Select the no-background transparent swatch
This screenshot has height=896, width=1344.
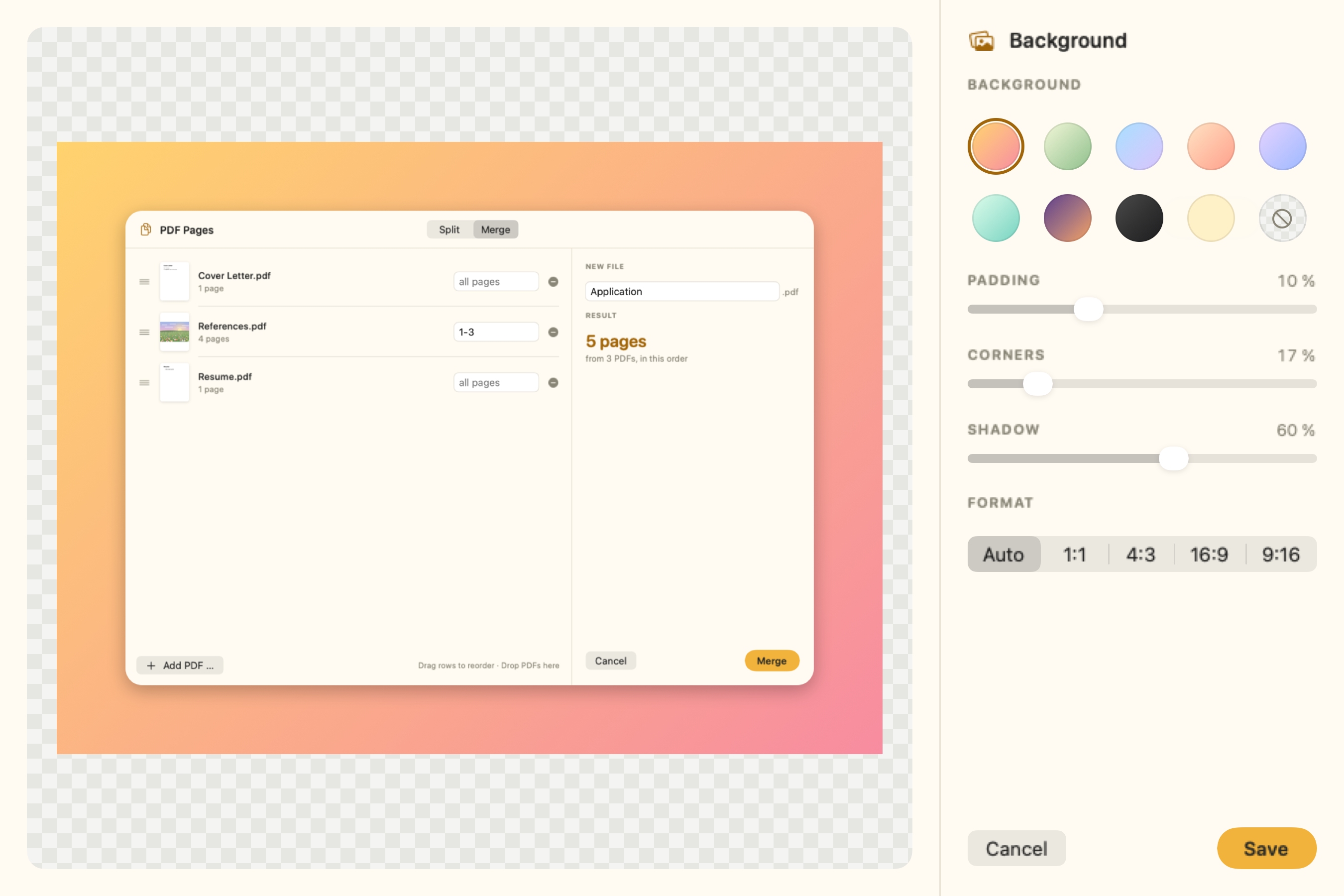[1282, 219]
